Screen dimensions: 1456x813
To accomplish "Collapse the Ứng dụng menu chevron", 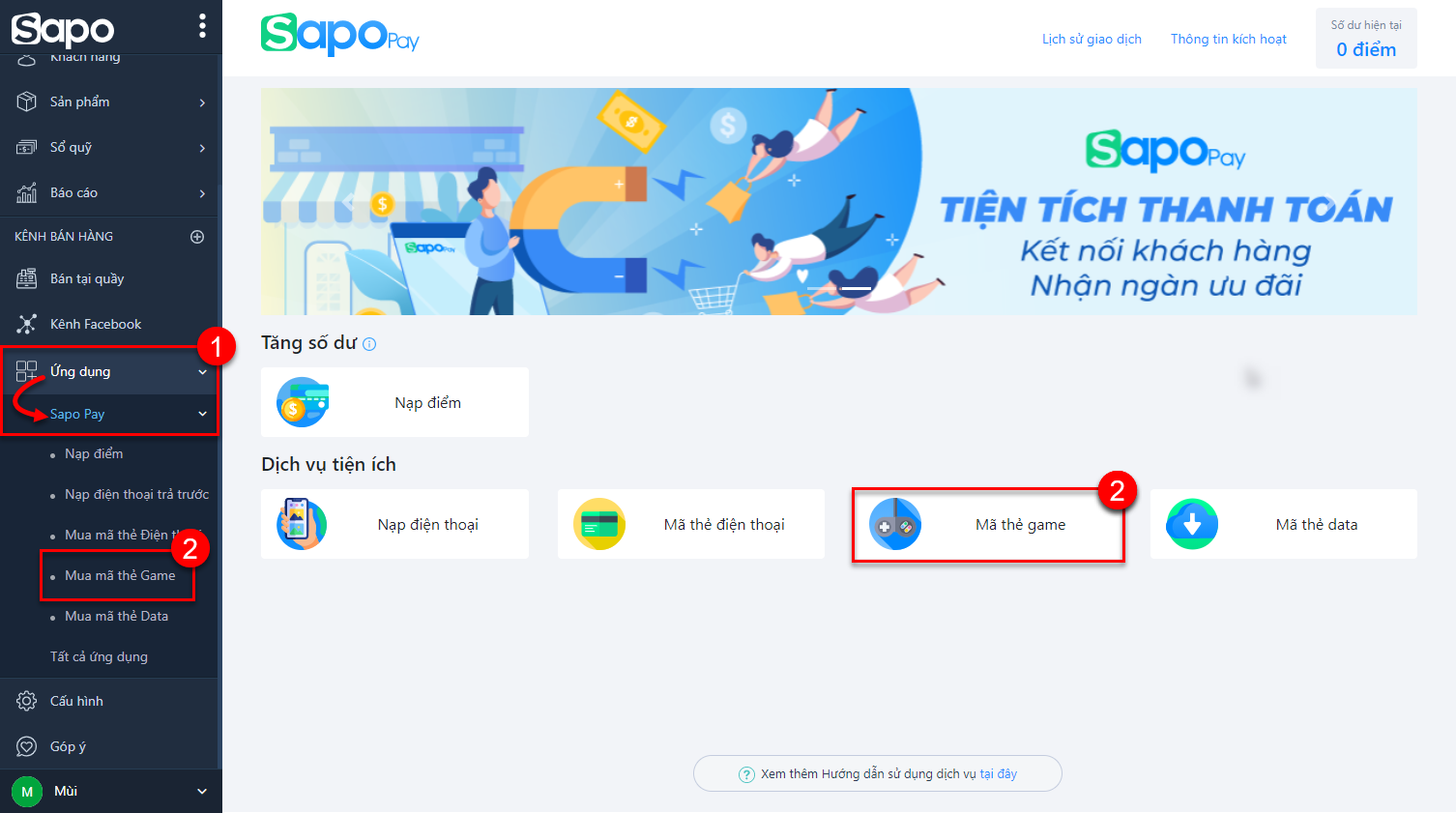I will [x=202, y=372].
